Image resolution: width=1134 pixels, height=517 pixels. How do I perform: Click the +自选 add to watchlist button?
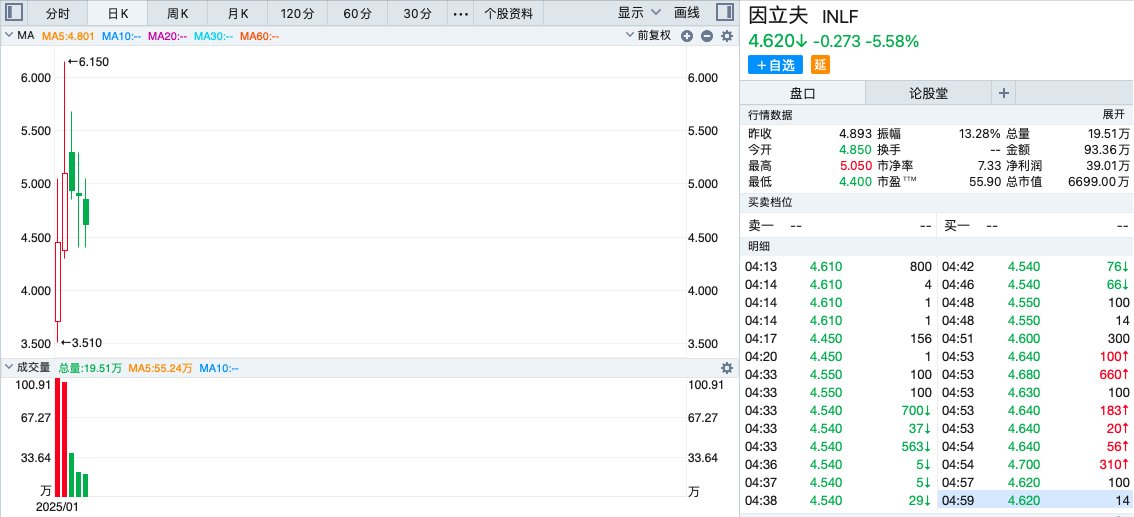coord(775,65)
